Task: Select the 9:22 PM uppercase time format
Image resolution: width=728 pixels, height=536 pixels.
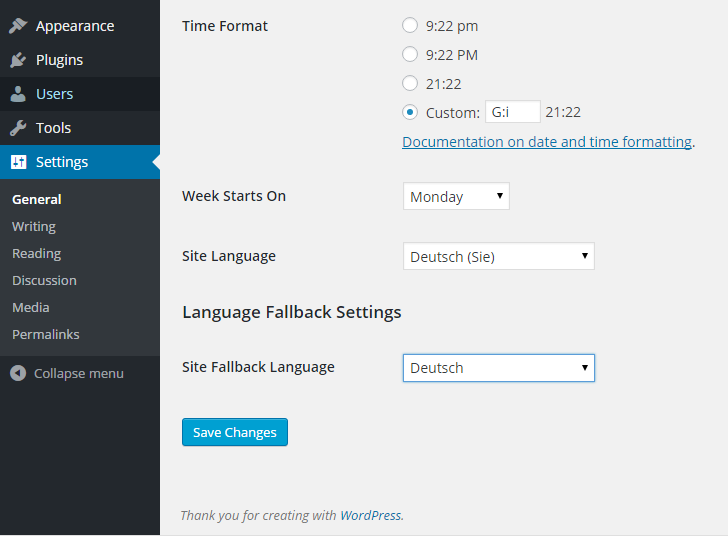Action: [x=410, y=54]
